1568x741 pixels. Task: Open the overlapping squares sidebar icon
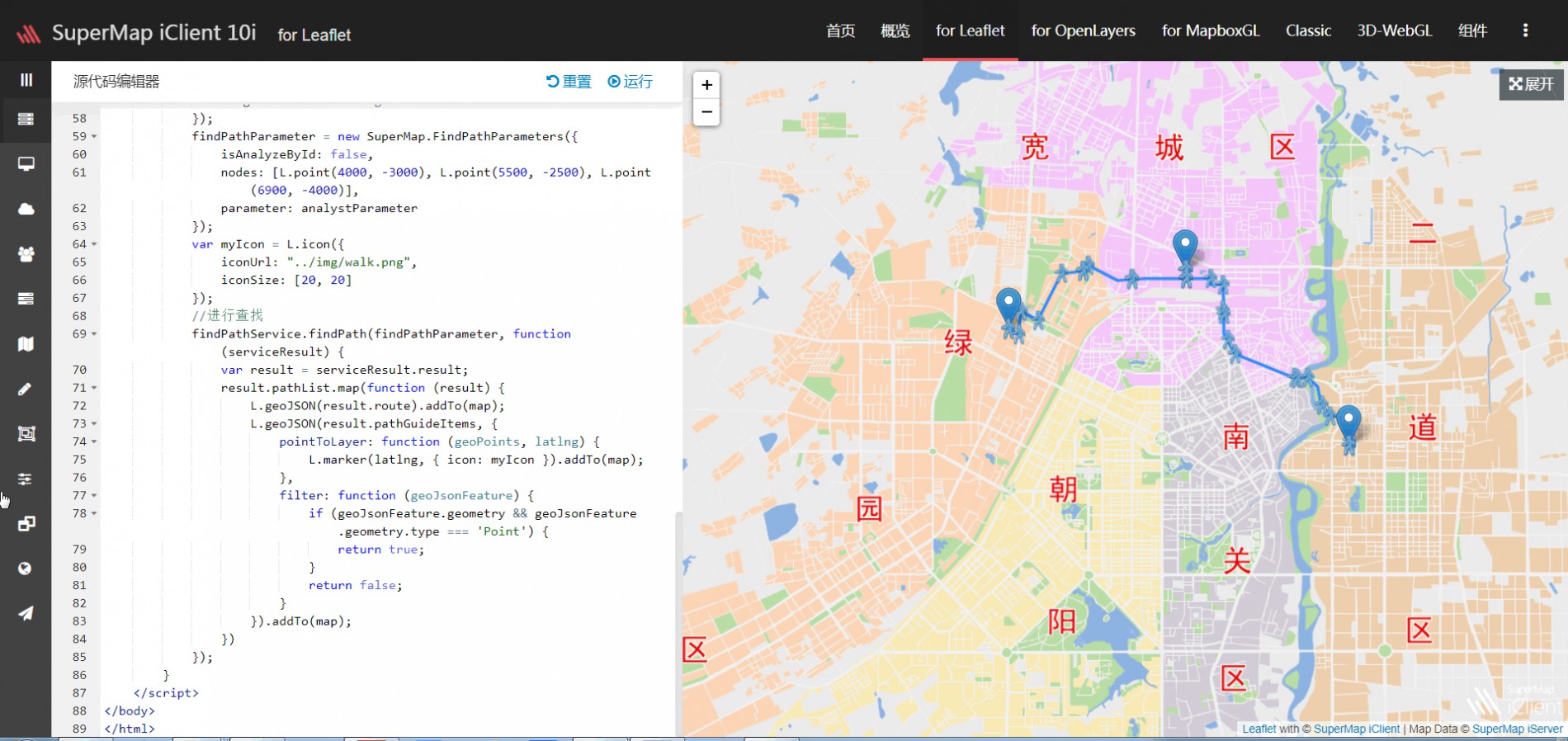(26, 524)
